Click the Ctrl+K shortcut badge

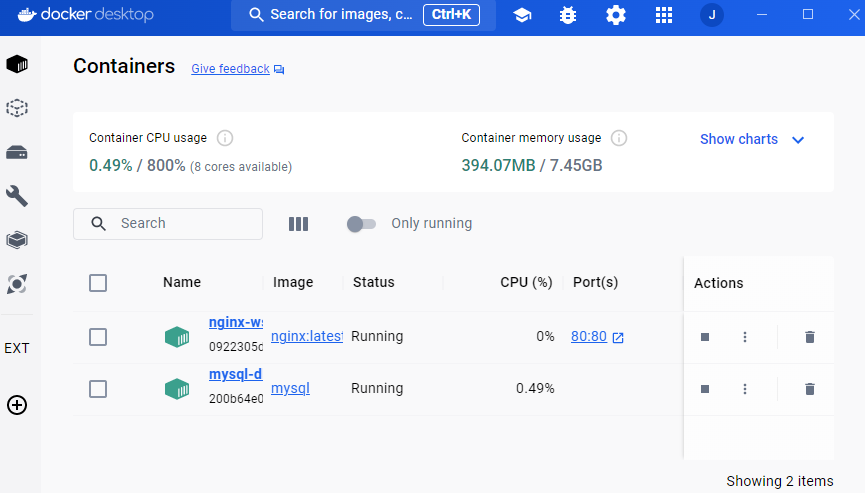451,15
